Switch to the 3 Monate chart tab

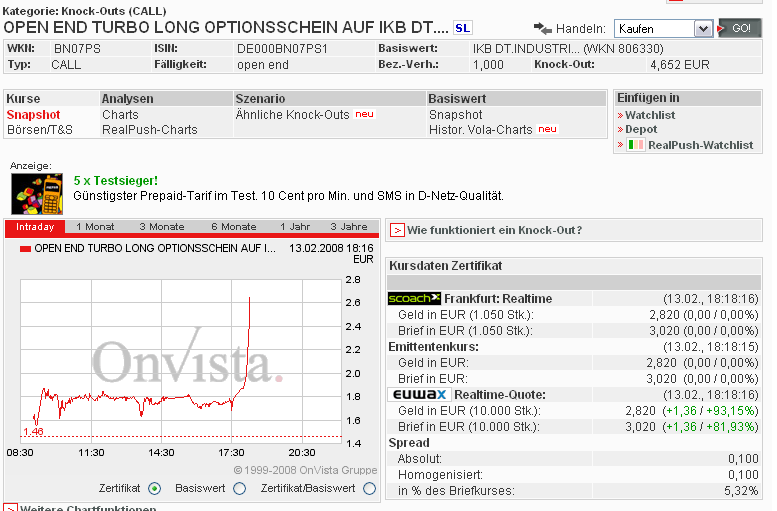(x=162, y=227)
